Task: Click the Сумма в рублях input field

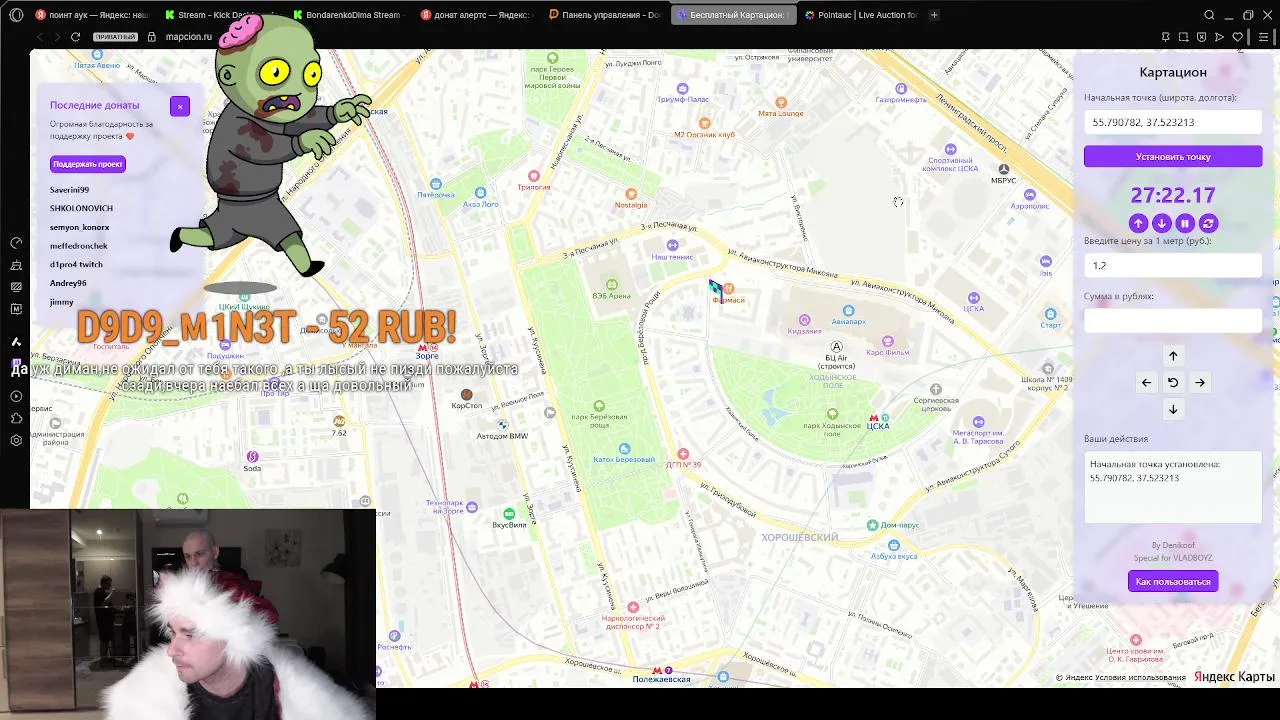Action: [x=1173, y=320]
